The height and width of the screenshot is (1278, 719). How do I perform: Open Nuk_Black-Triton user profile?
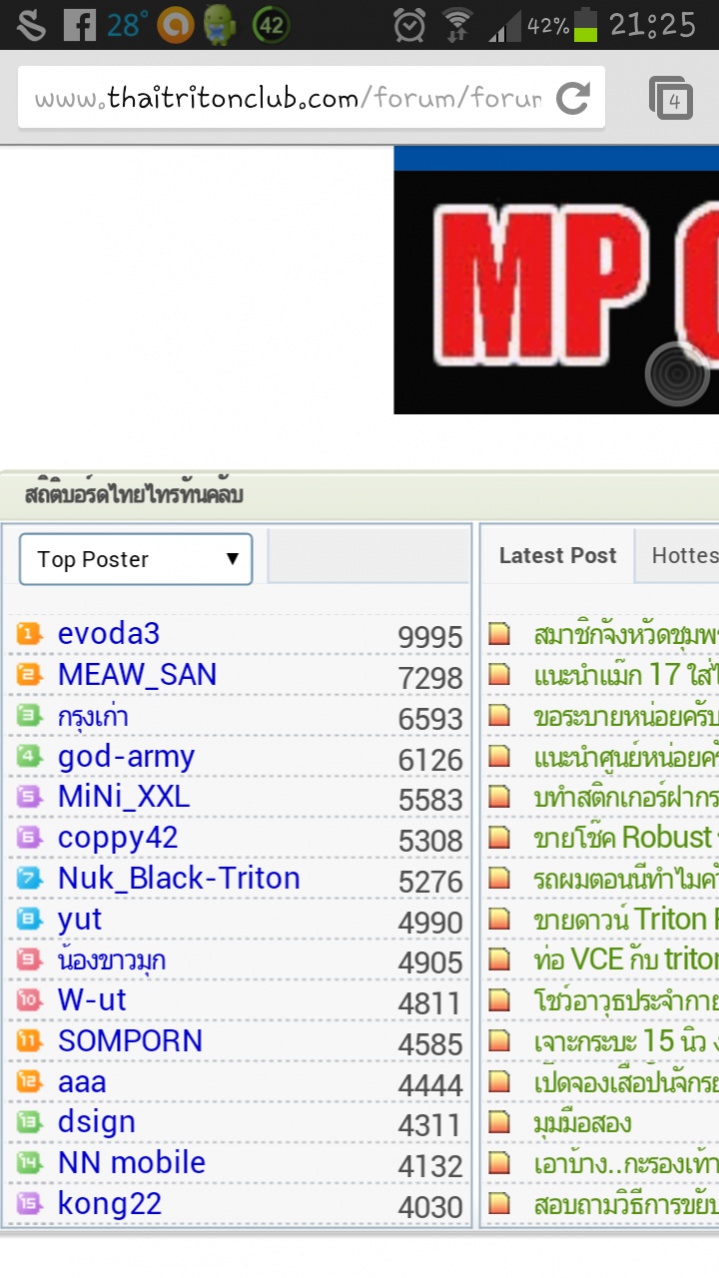pyautogui.click(x=179, y=879)
